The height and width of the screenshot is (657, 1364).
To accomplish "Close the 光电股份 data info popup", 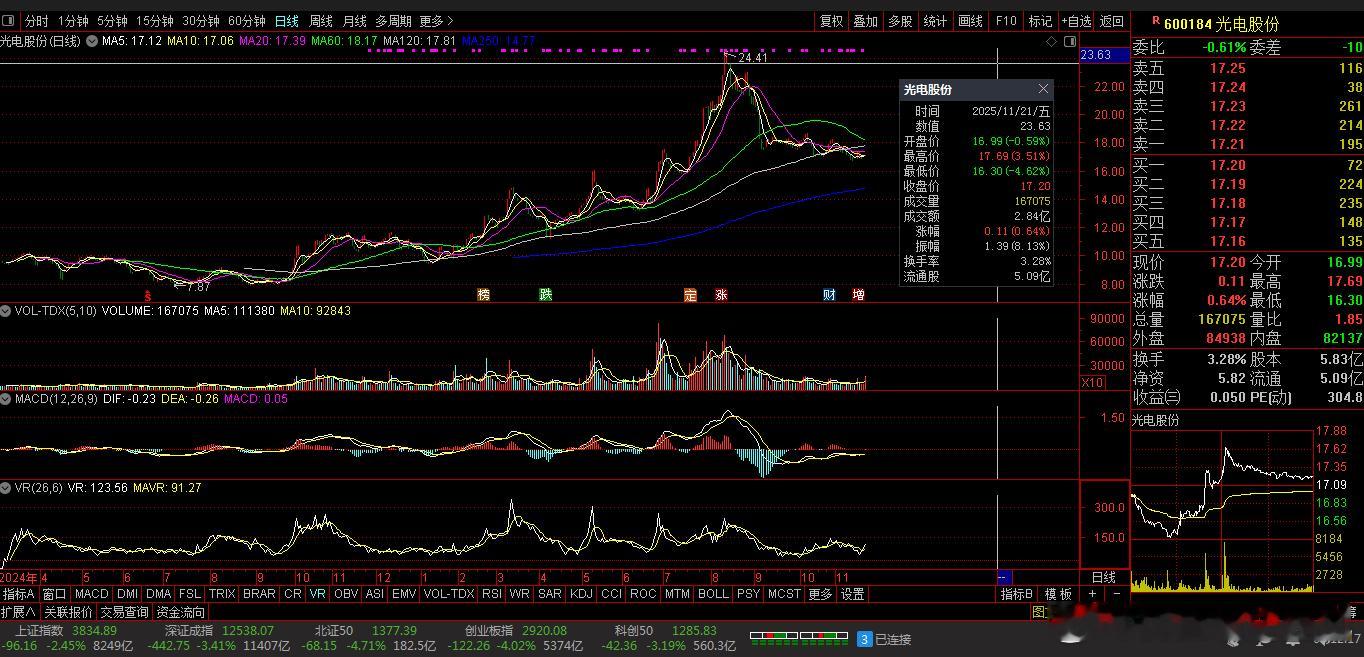I will 1043,90.
